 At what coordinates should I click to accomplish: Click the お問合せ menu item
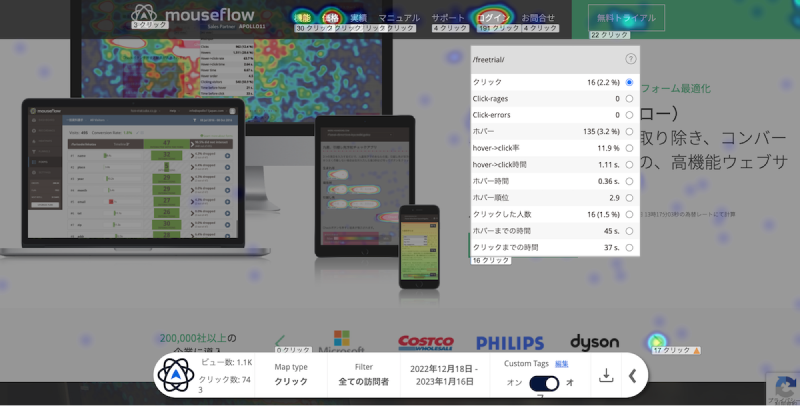tap(538, 18)
